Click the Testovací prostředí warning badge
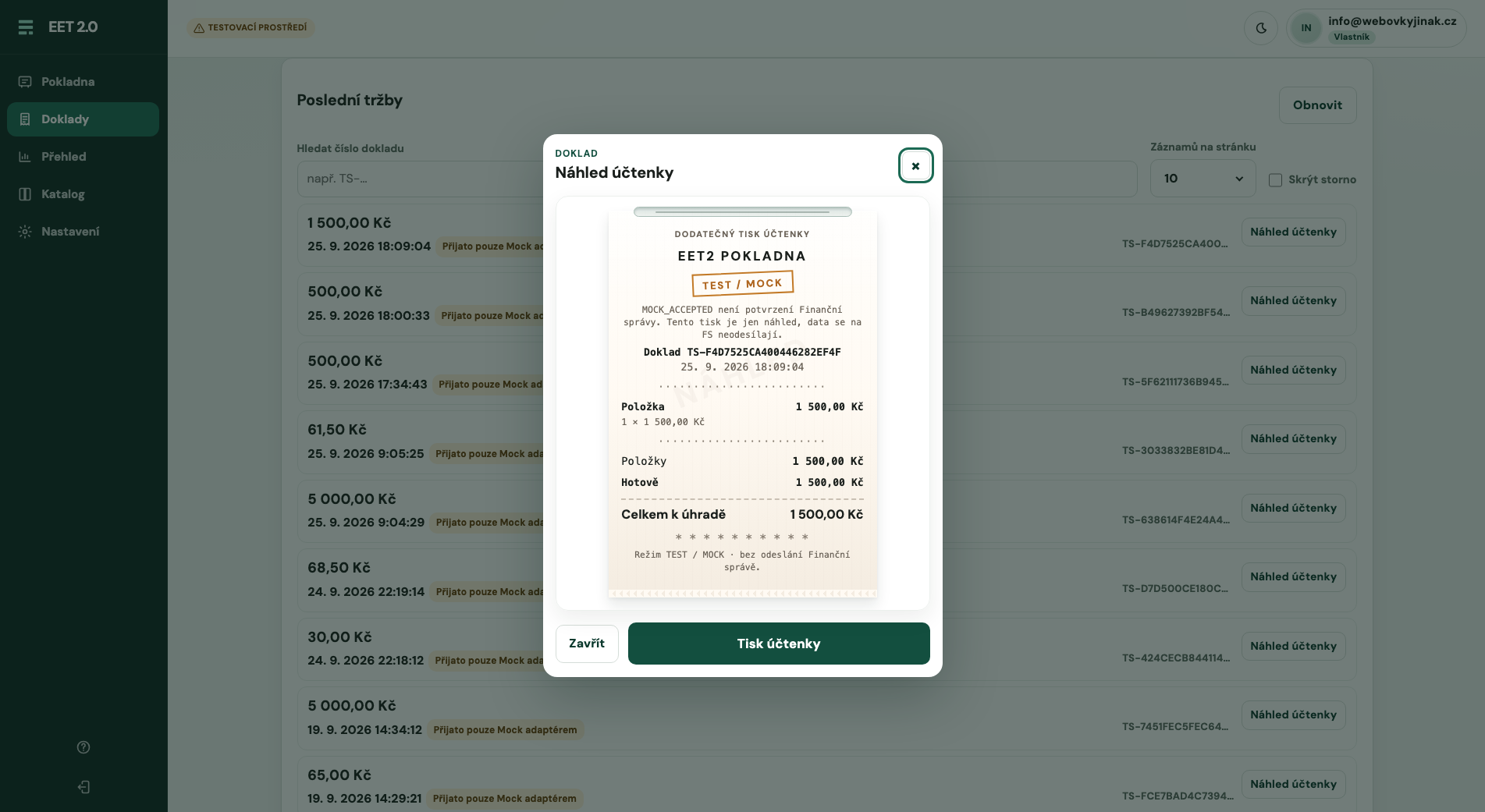1485x812 pixels. click(250, 27)
